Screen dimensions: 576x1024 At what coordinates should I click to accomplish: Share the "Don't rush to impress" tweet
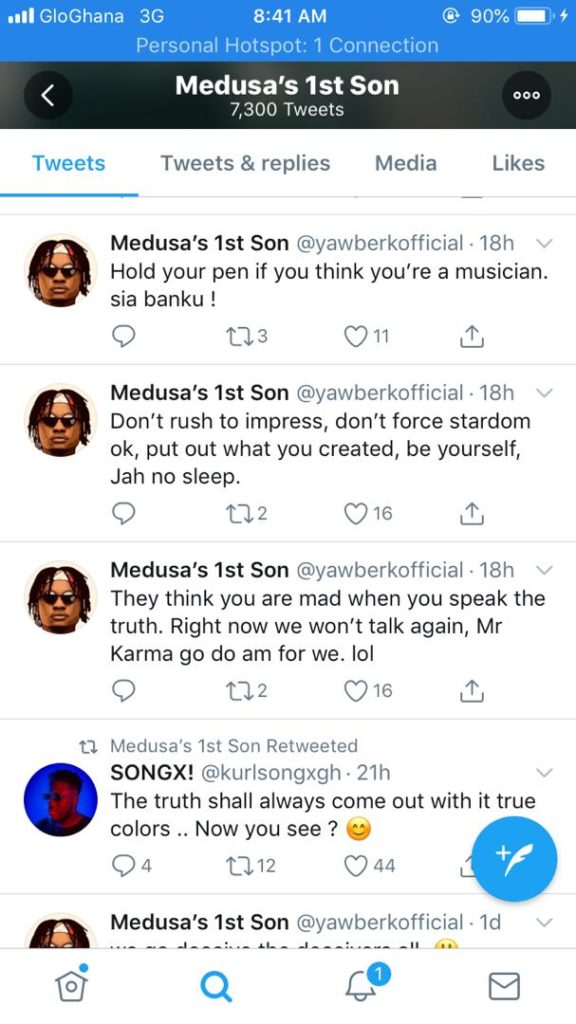472,514
